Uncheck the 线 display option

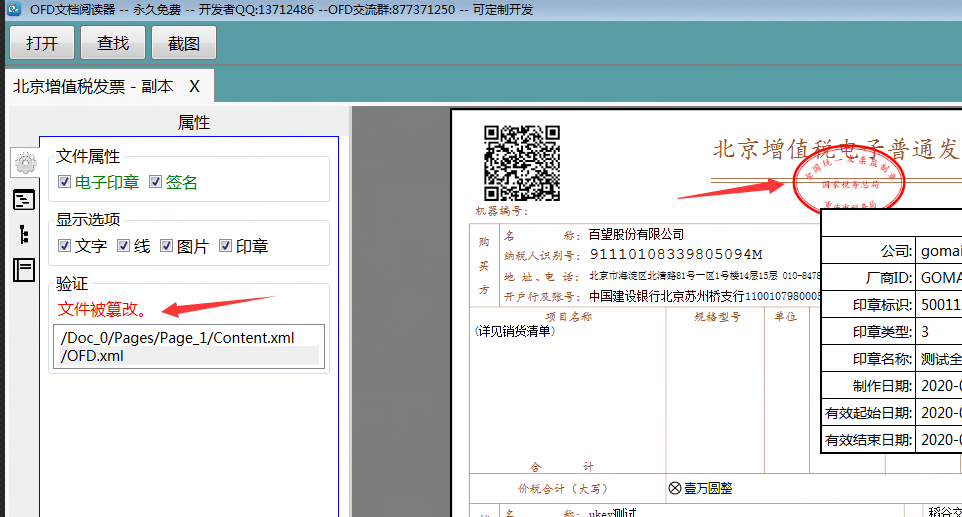click(123, 245)
